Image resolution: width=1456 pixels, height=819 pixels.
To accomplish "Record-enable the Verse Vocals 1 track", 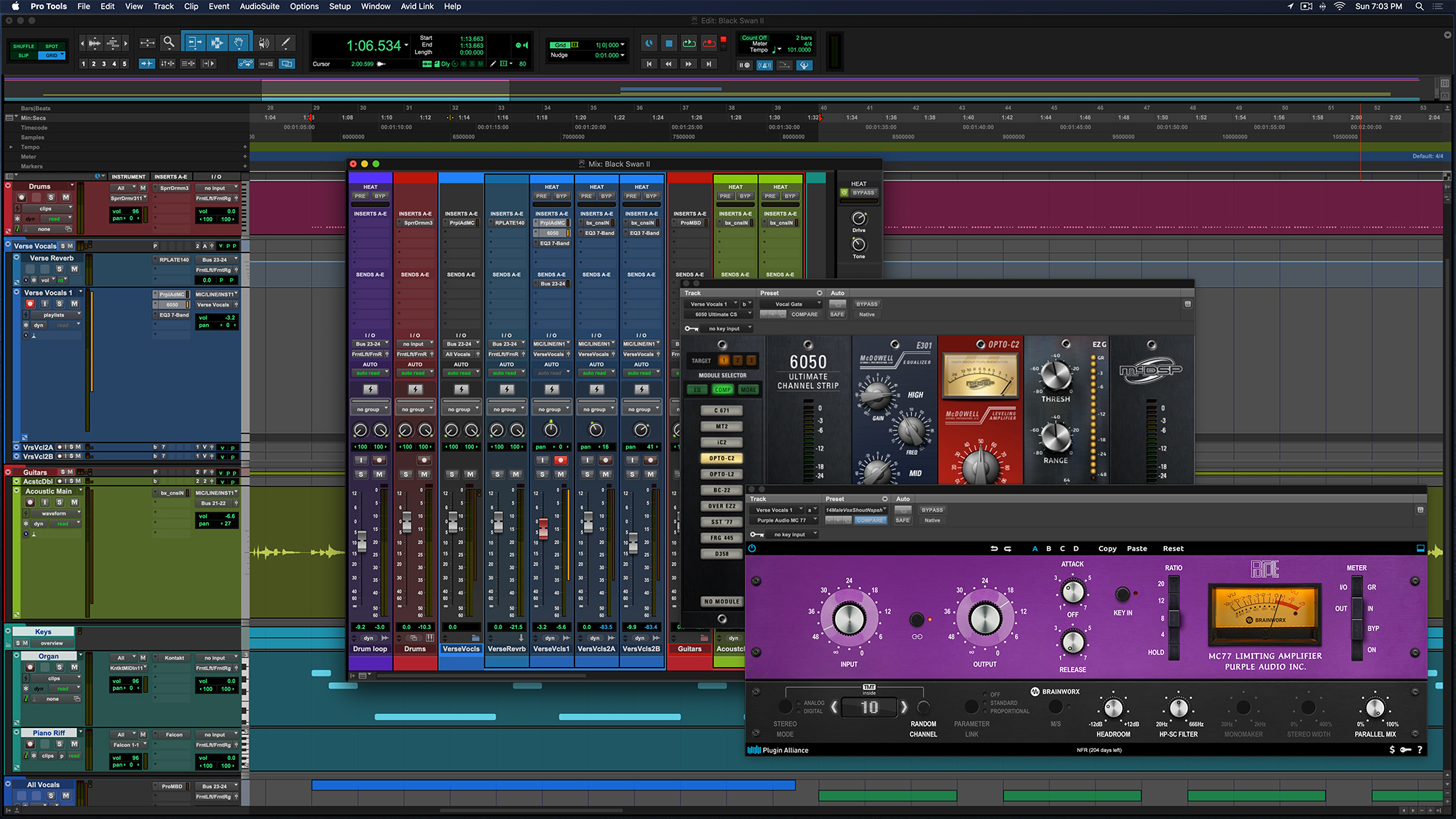I will (31, 304).
